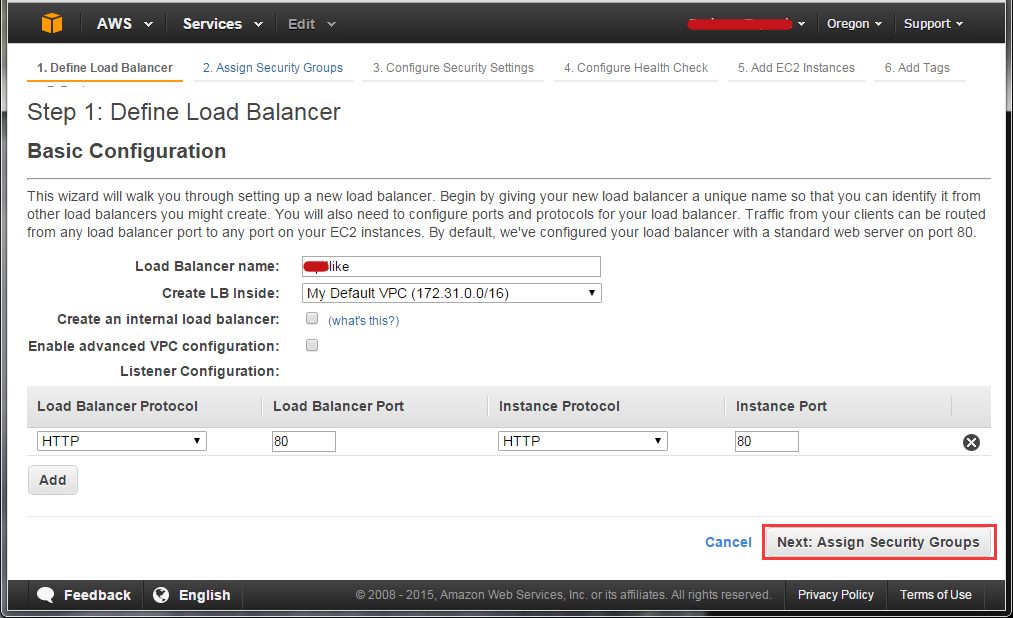Focus the Load Balancer name field
1013x618 pixels.
(452, 267)
